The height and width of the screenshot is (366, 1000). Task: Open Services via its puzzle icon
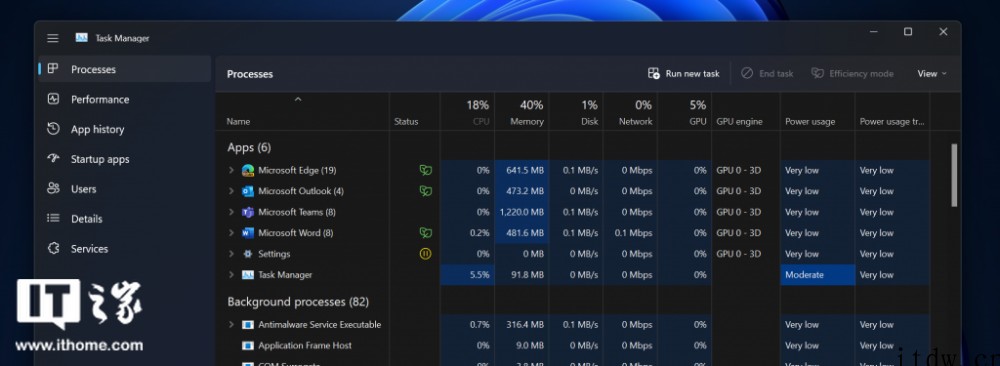tap(54, 249)
